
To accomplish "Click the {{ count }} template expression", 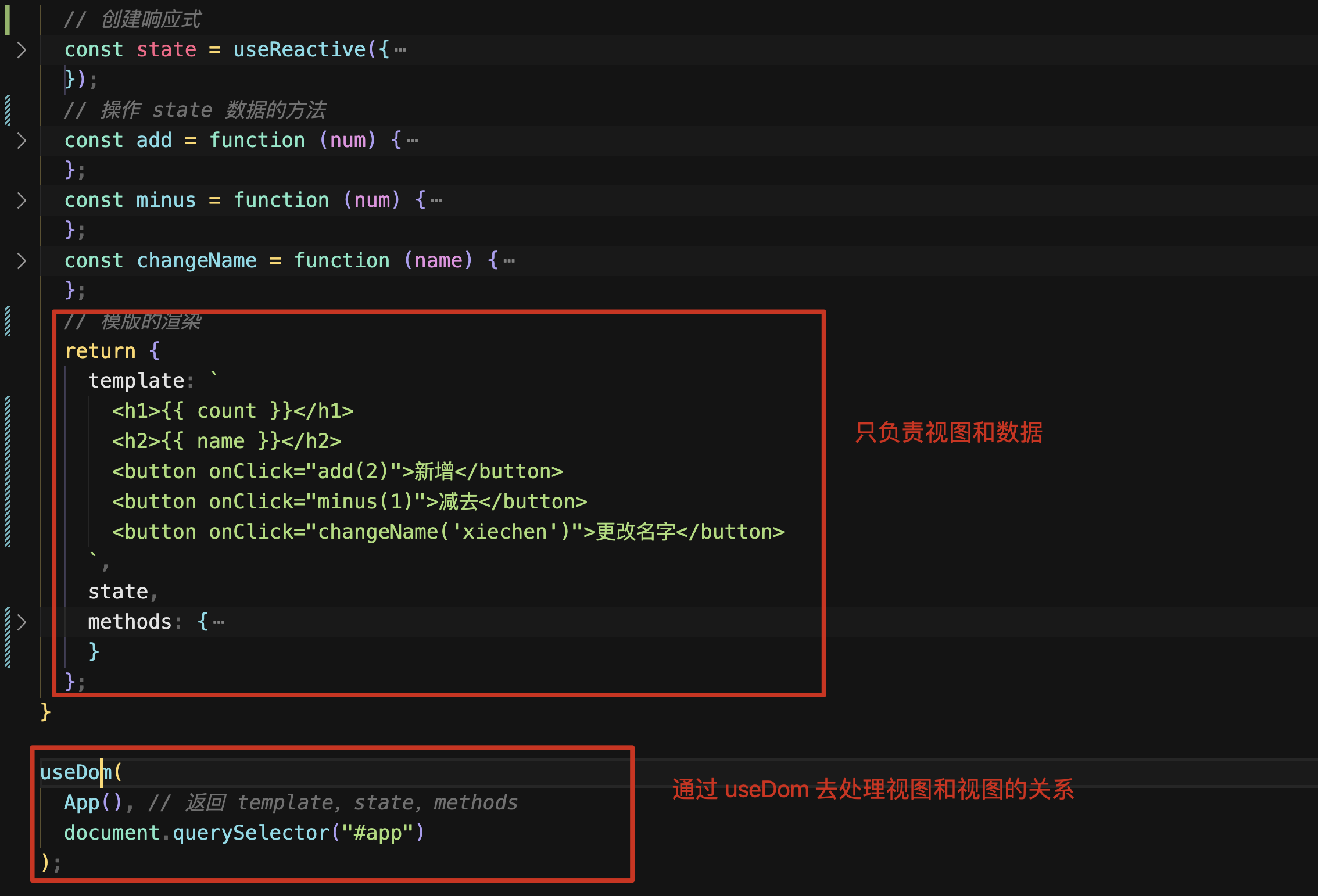I will tap(227, 411).
